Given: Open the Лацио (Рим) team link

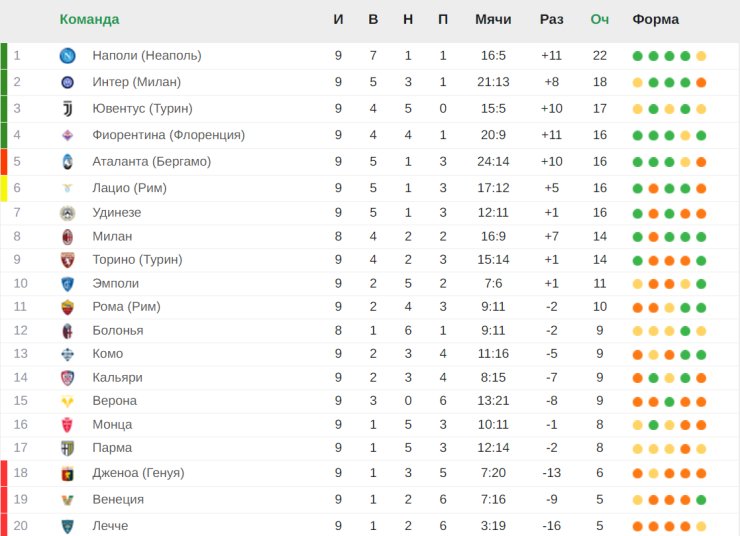Looking at the screenshot, I should point(129,188).
